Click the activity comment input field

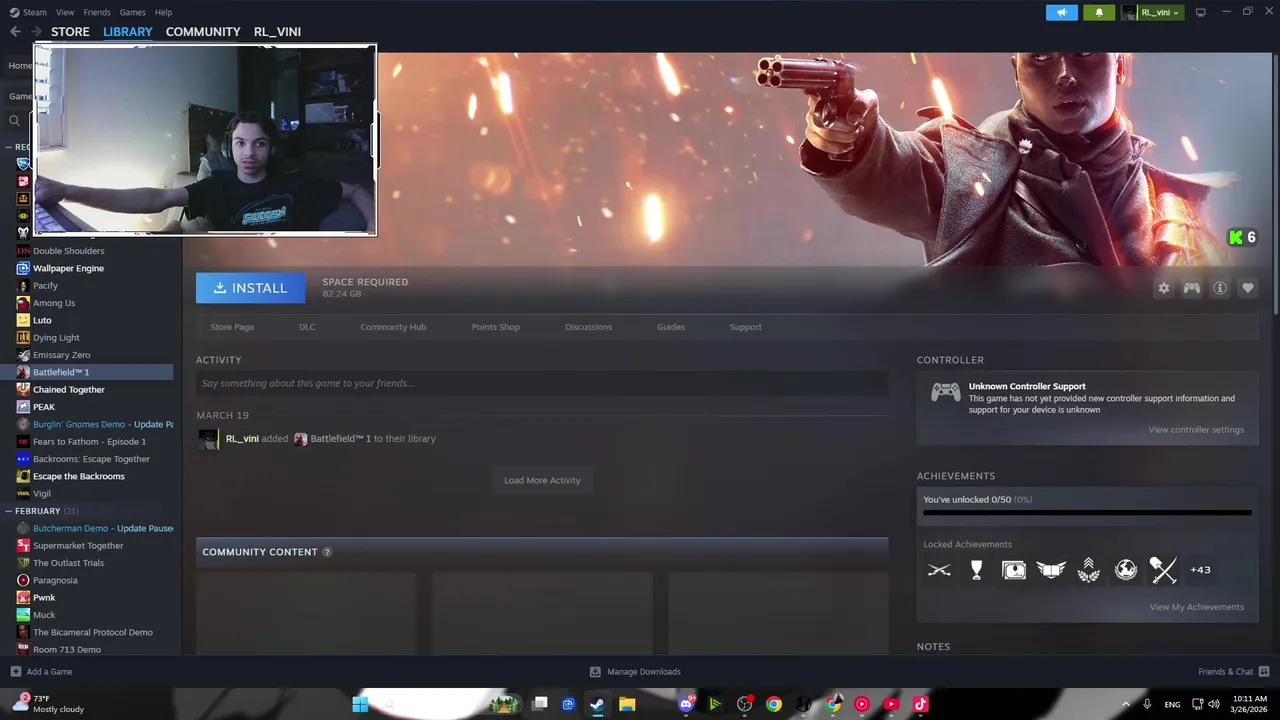tap(542, 384)
